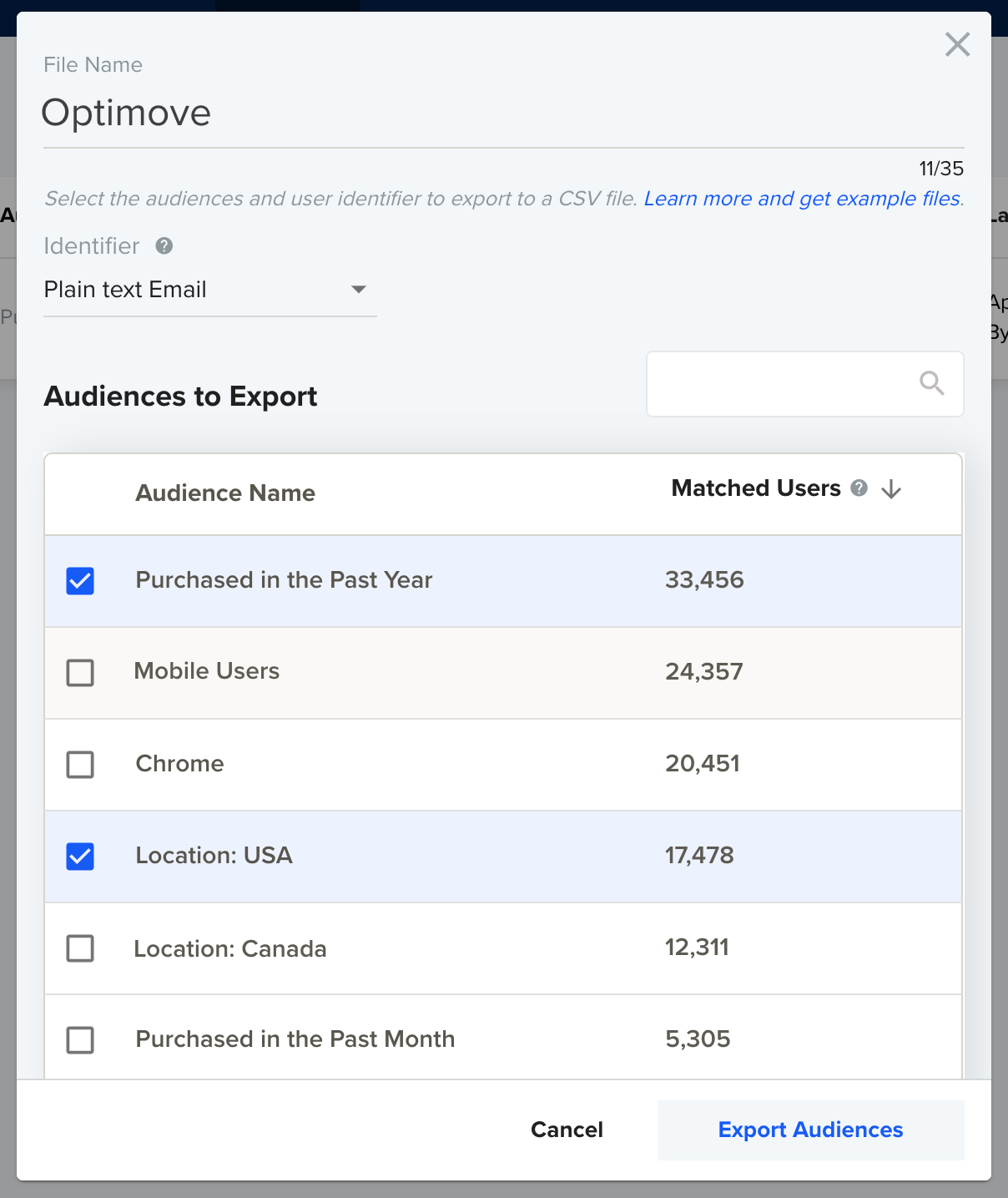Uncheck Purchased in the Past Year
Viewport: 1008px width, 1198px height.
(x=80, y=580)
